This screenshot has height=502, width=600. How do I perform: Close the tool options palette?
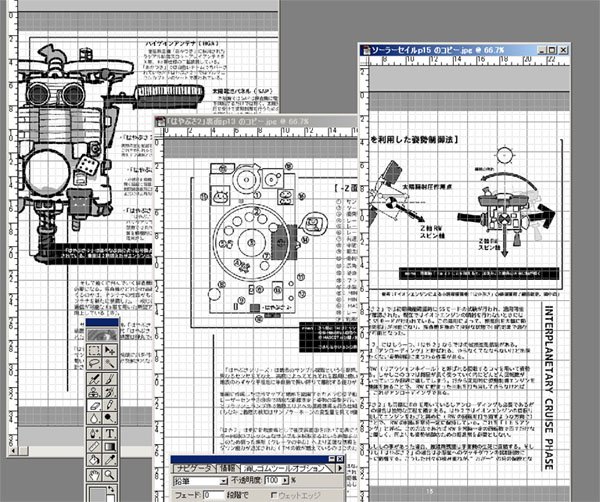(340, 459)
